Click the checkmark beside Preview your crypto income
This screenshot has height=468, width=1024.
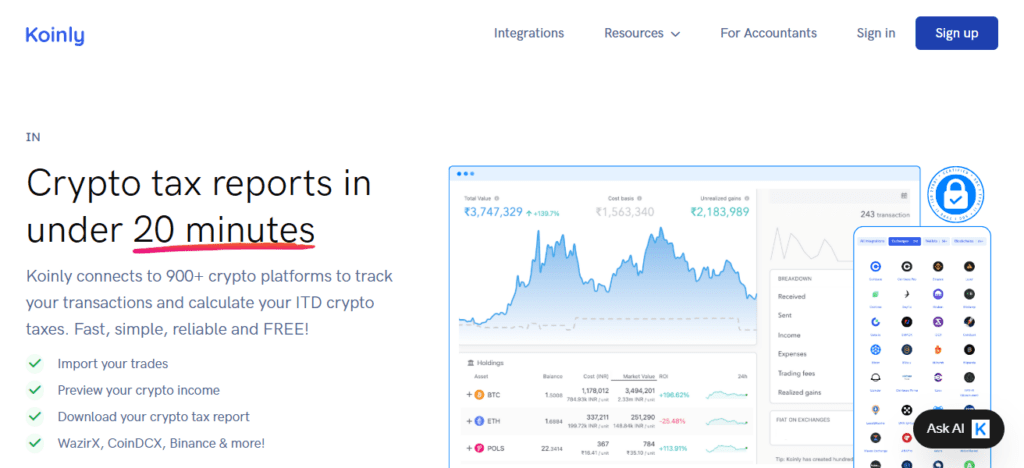pyautogui.click(x=36, y=390)
